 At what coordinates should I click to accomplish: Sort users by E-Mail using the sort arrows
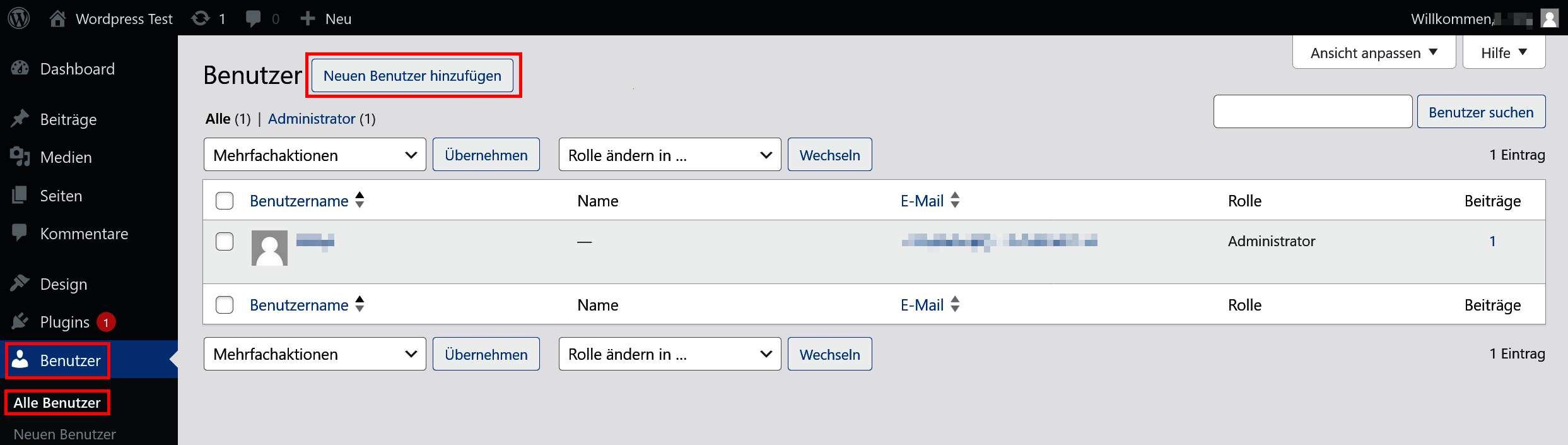(954, 200)
